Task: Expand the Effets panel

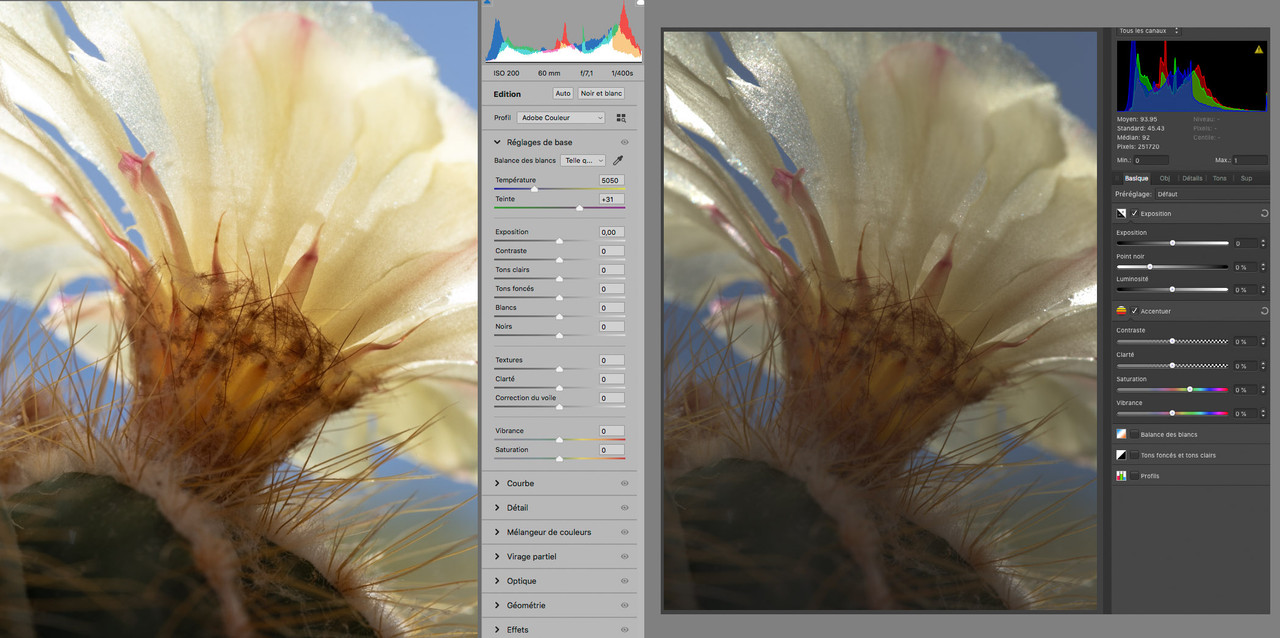Action: (x=498, y=629)
